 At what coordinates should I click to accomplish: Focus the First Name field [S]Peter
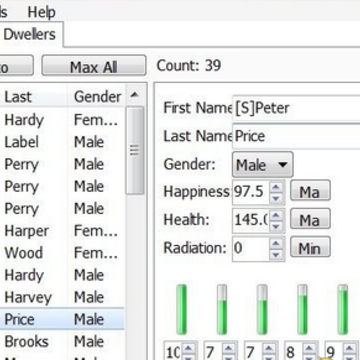[296, 108]
